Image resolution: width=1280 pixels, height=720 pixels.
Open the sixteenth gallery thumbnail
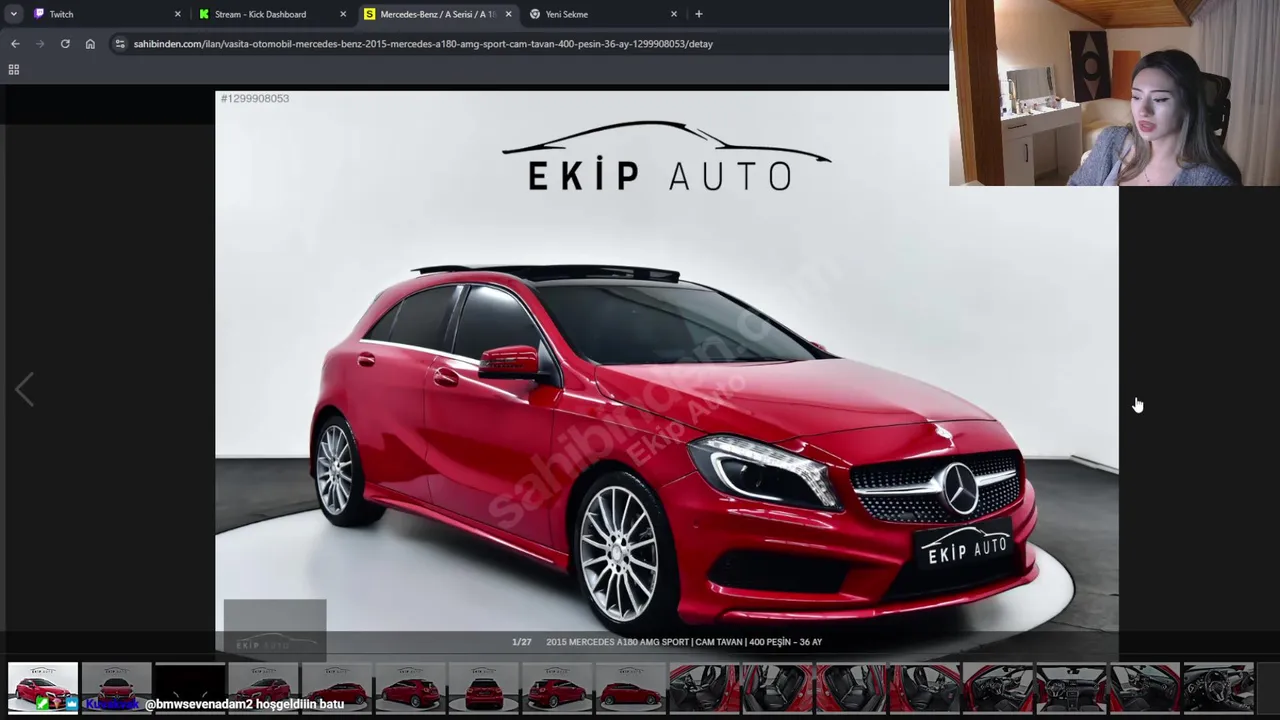1145,688
